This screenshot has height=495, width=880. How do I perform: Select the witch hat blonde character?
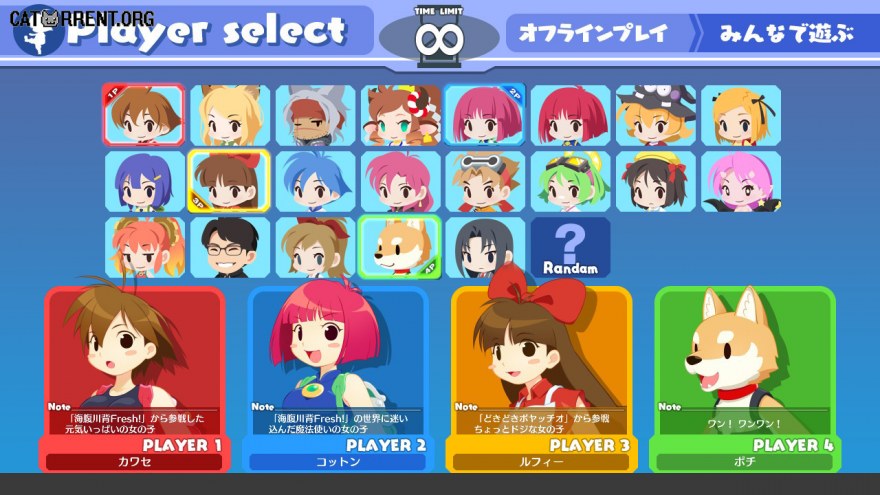click(x=656, y=116)
